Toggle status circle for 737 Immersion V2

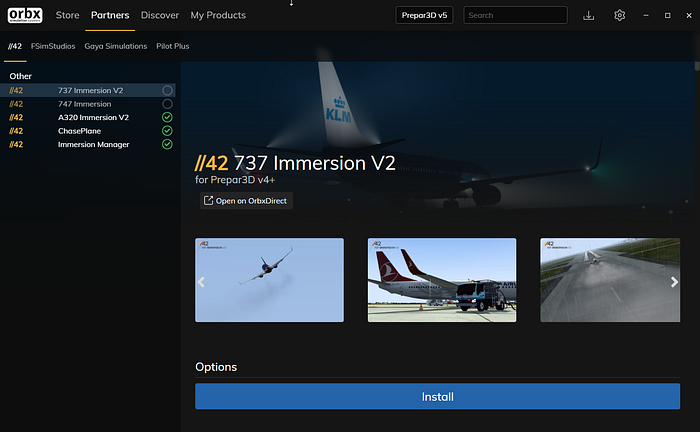(167, 91)
